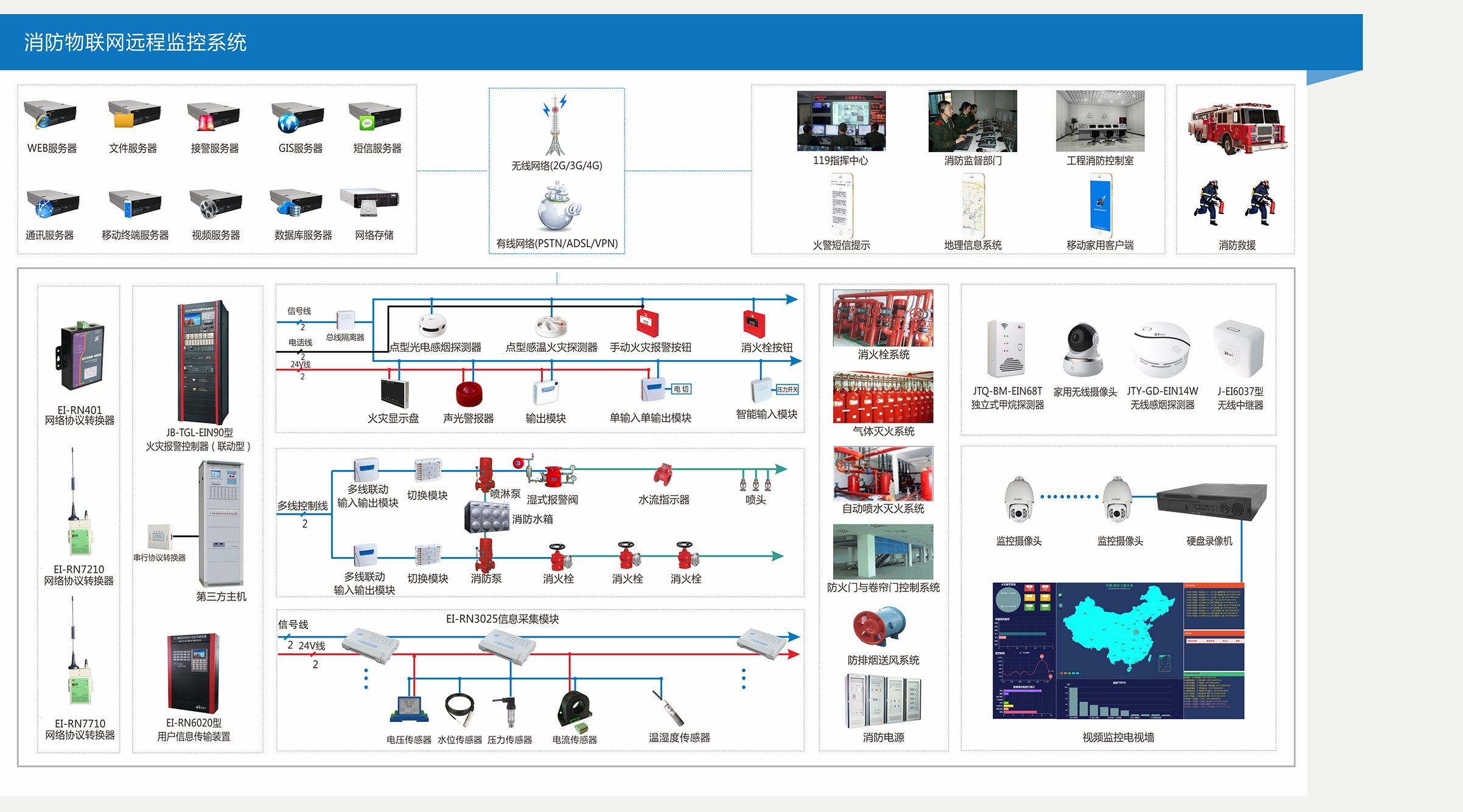
Task: Select the 手动火灾报警按钮 red device
Action: point(648,322)
